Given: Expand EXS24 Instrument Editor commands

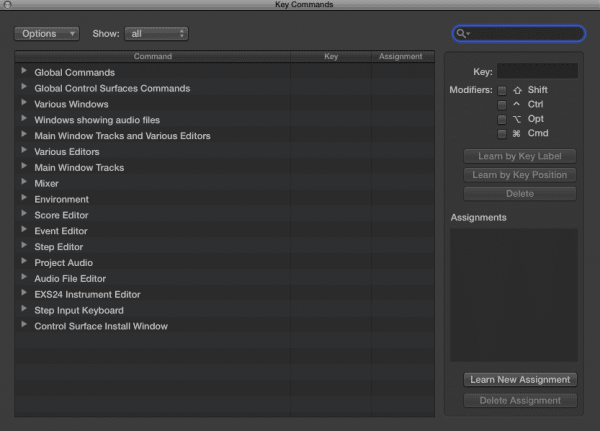Looking at the screenshot, I should click(x=23, y=294).
